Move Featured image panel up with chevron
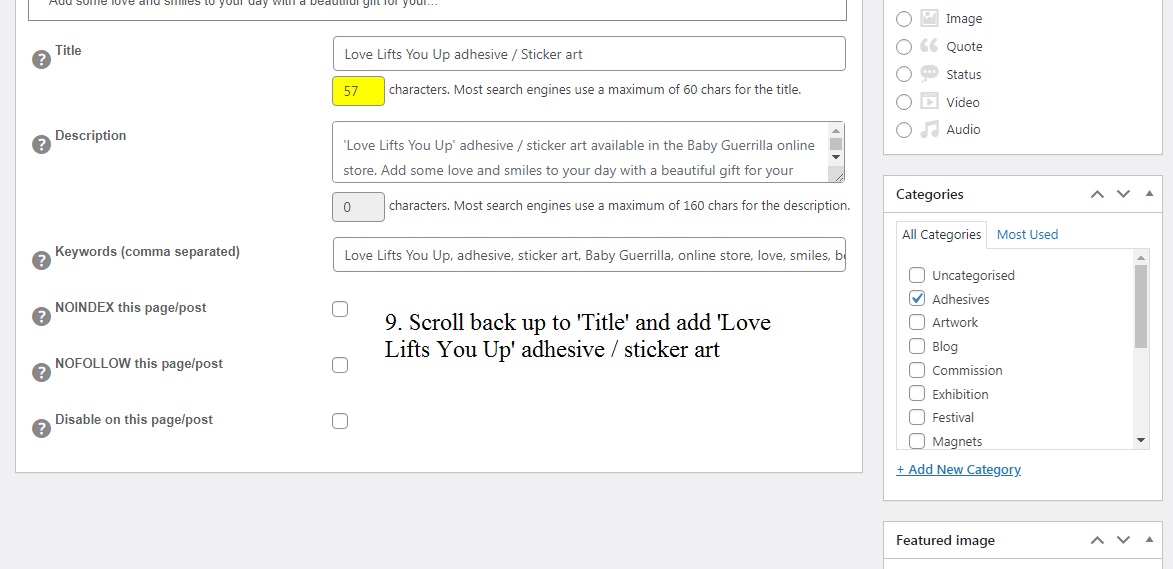 1097,540
